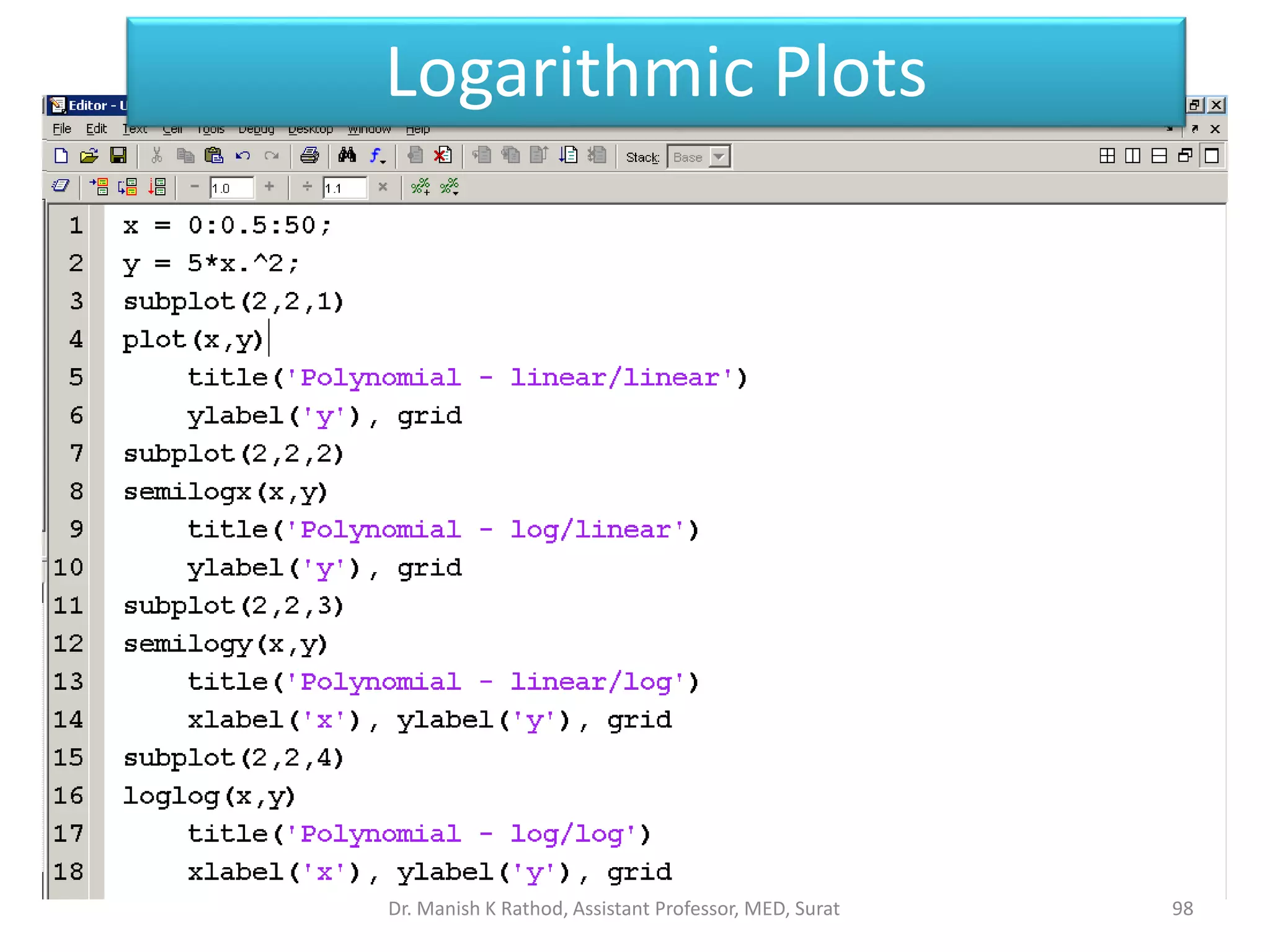Click the Exit debug mode icon
1270x952 pixels.
(597, 156)
